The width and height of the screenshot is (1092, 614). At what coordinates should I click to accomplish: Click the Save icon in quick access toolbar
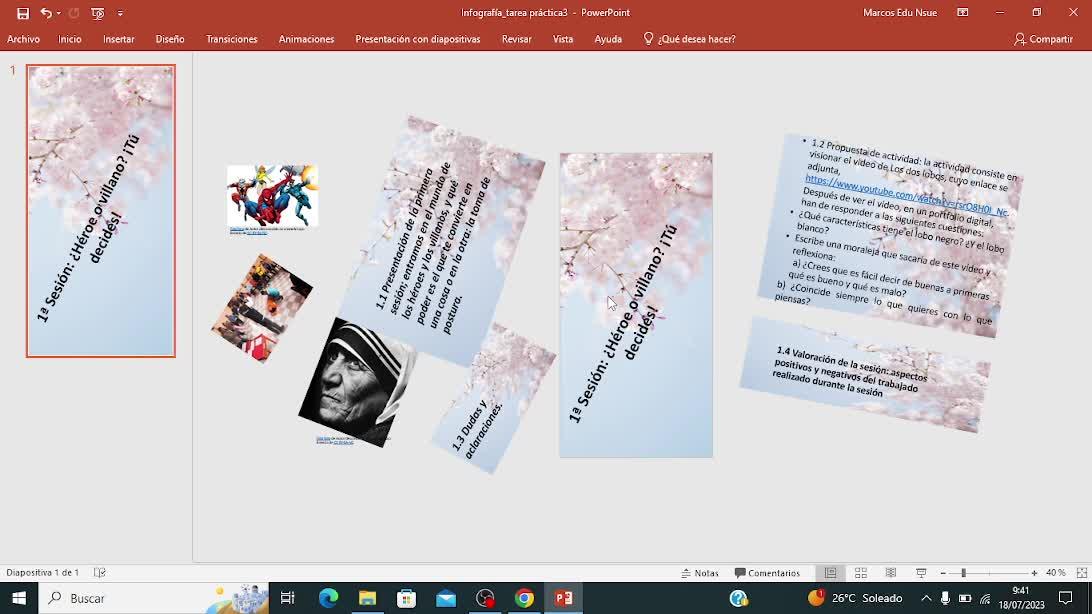[23, 13]
